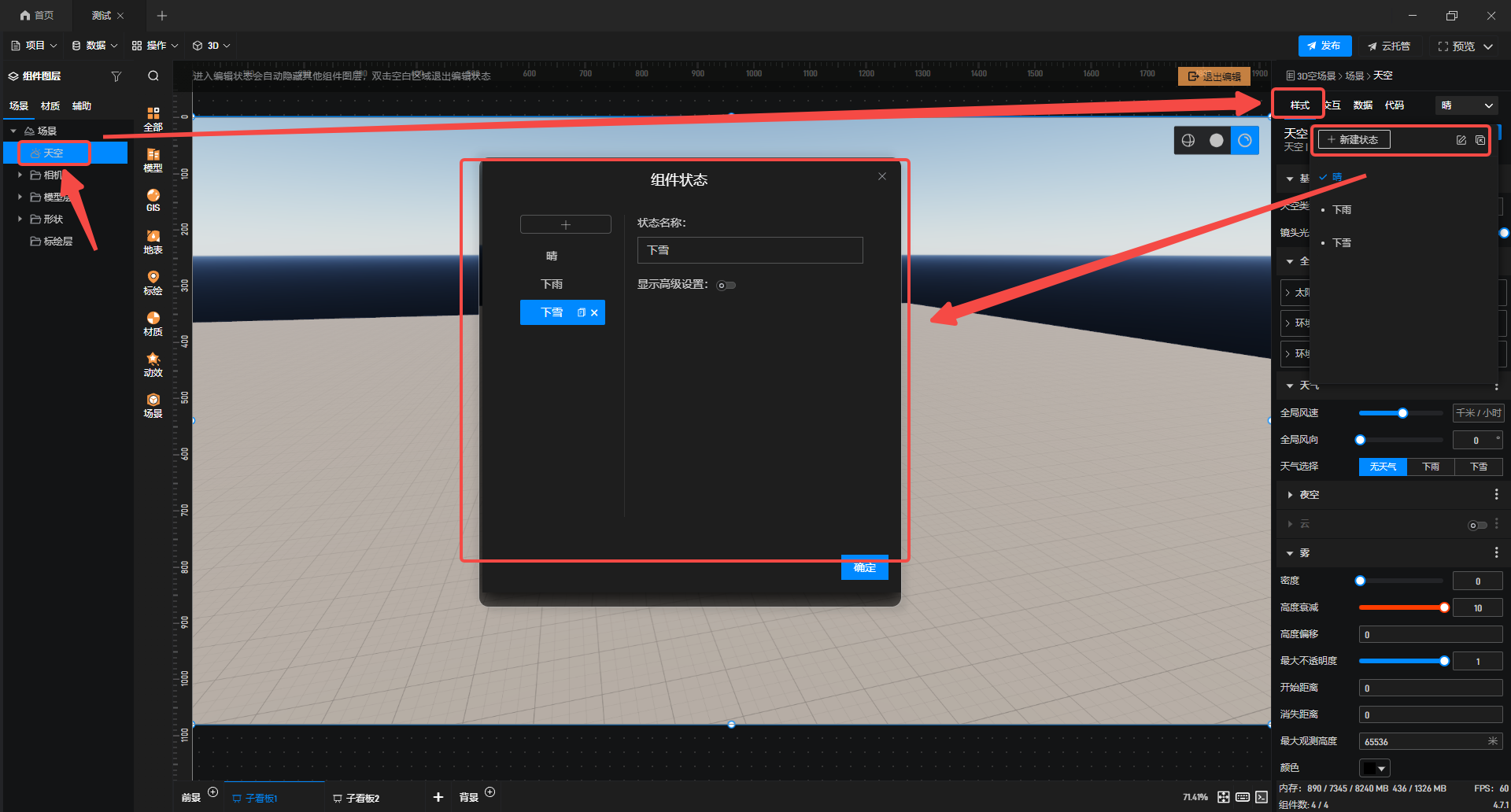The width and height of the screenshot is (1511, 812).
Task: Click the copy icon on 下雪 state
Action: pos(582,312)
